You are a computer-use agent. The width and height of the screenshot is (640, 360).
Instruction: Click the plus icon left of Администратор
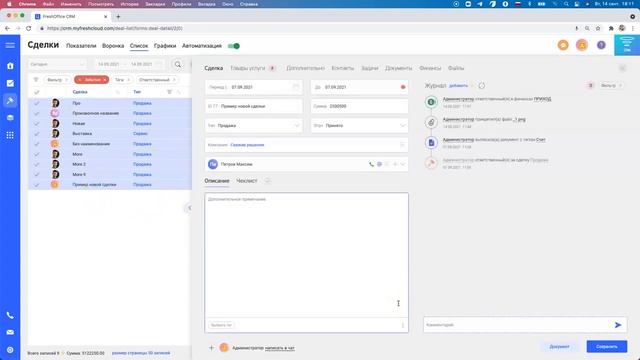coord(211,348)
